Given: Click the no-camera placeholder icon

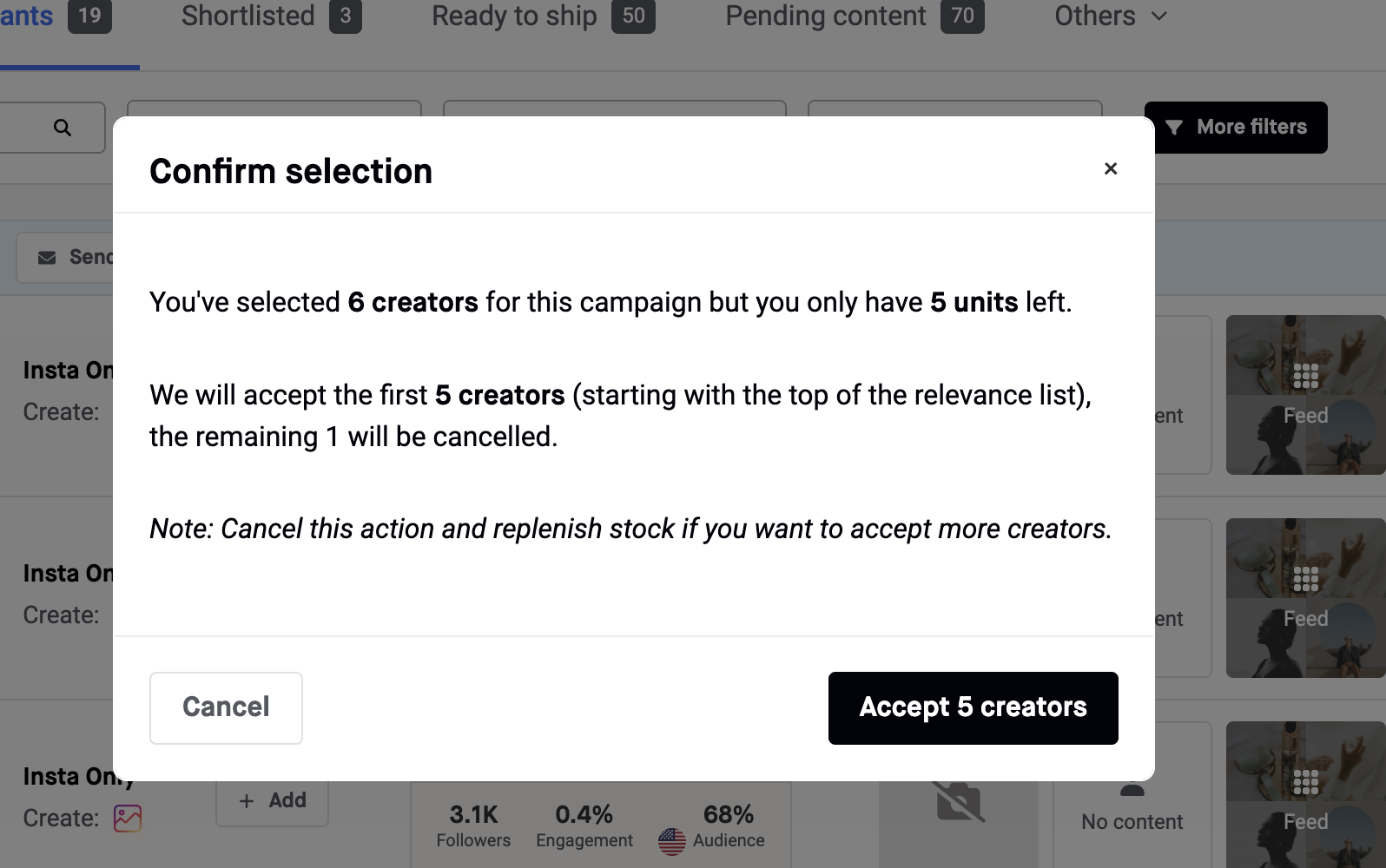Looking at the screenshot, I should pos(959,803).
